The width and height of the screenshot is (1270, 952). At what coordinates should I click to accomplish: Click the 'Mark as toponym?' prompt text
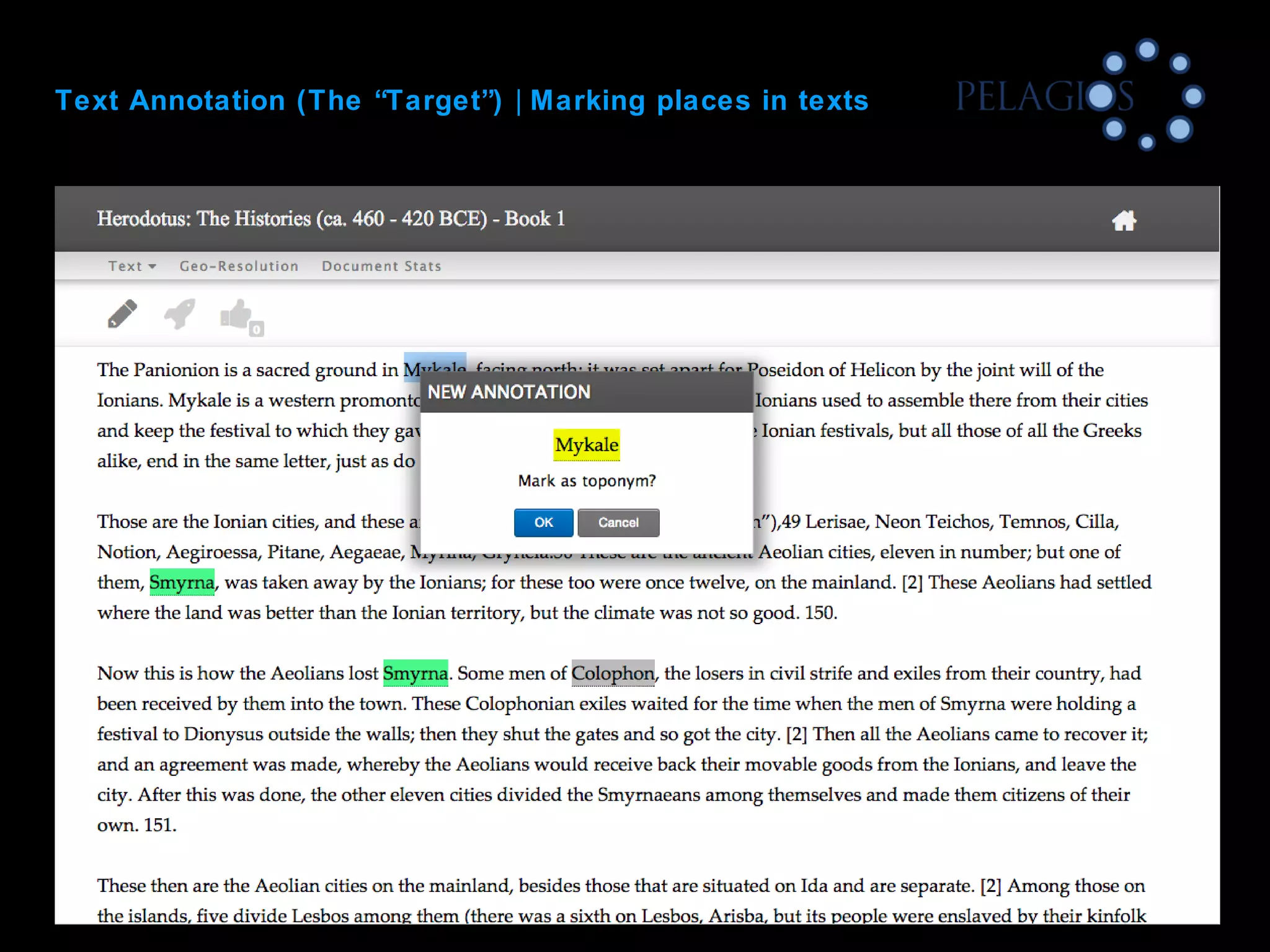pyautogui.click(x=587, y=481)
